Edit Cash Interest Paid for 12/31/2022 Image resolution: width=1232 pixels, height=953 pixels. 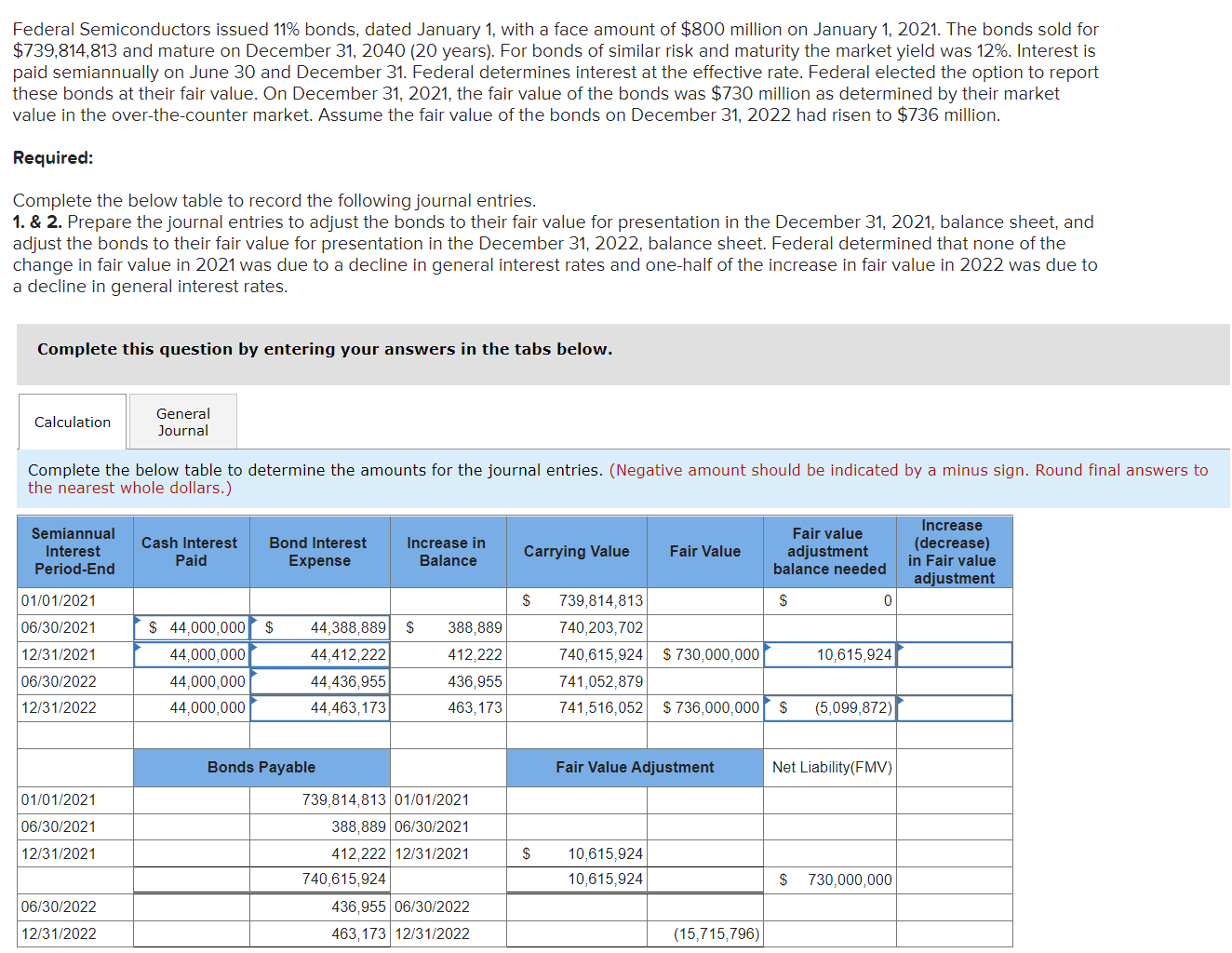(x=192, y=708)
